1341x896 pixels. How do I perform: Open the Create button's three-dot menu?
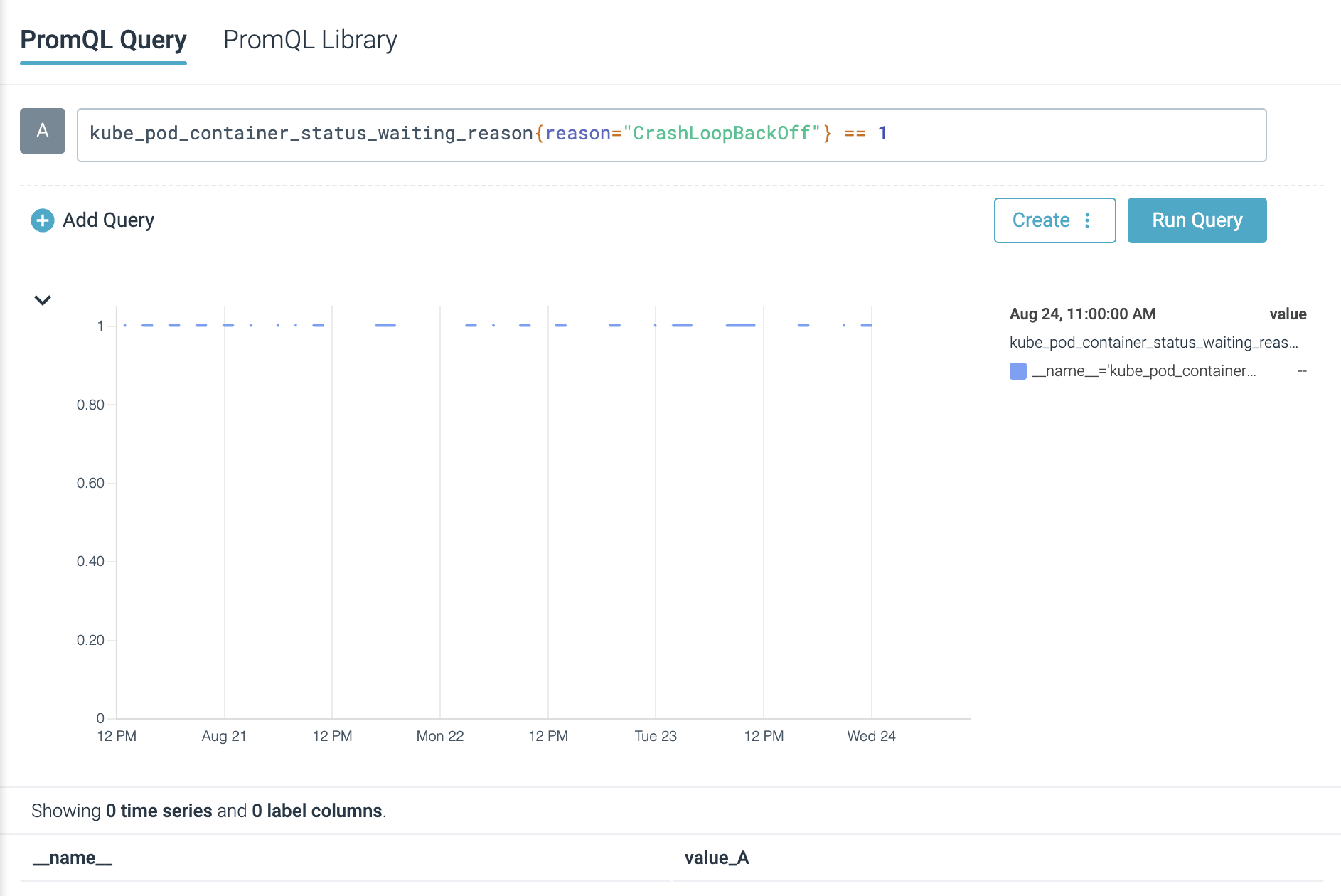click(1087, 220)
